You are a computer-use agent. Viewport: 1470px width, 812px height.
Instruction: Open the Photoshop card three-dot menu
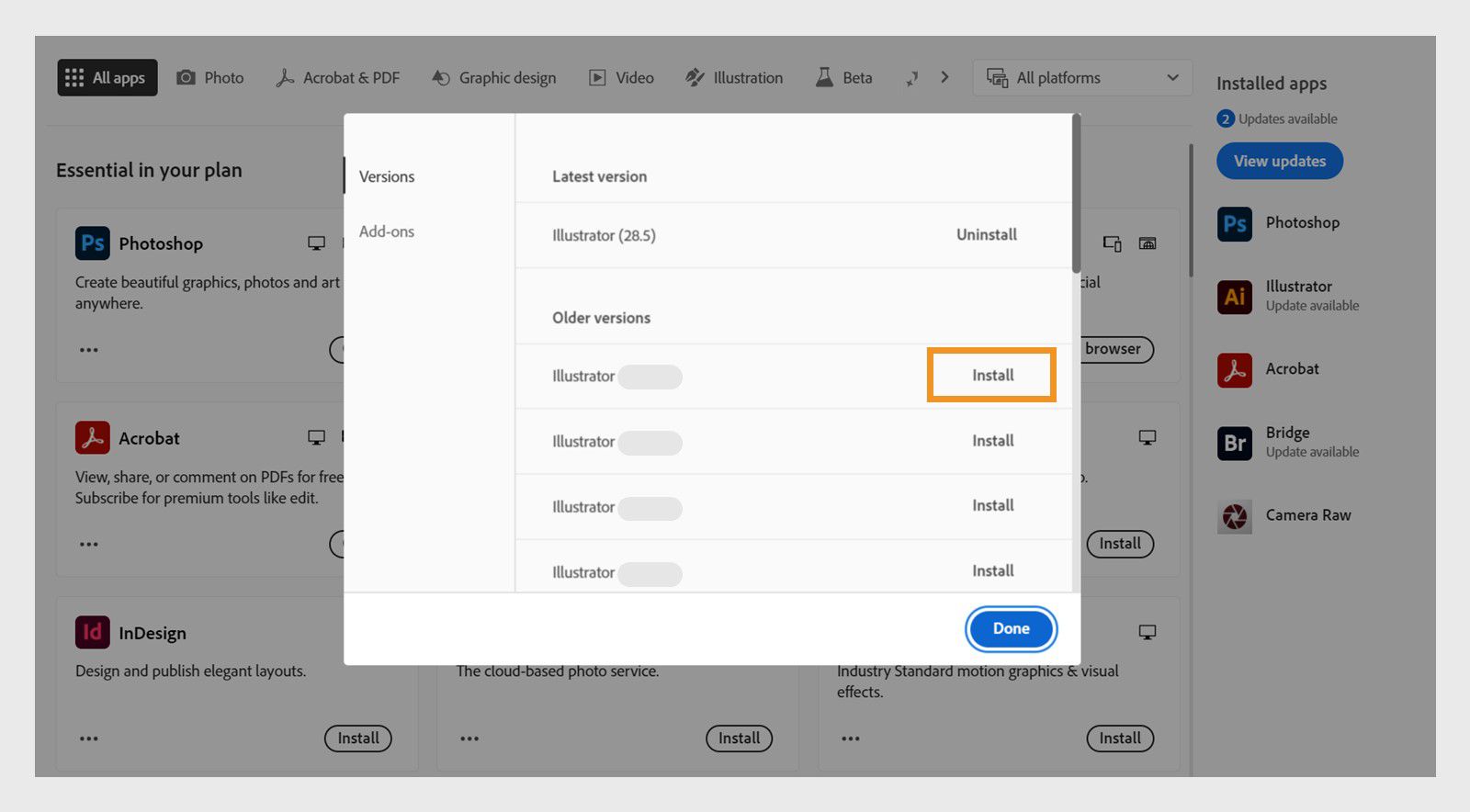(88, 350)
